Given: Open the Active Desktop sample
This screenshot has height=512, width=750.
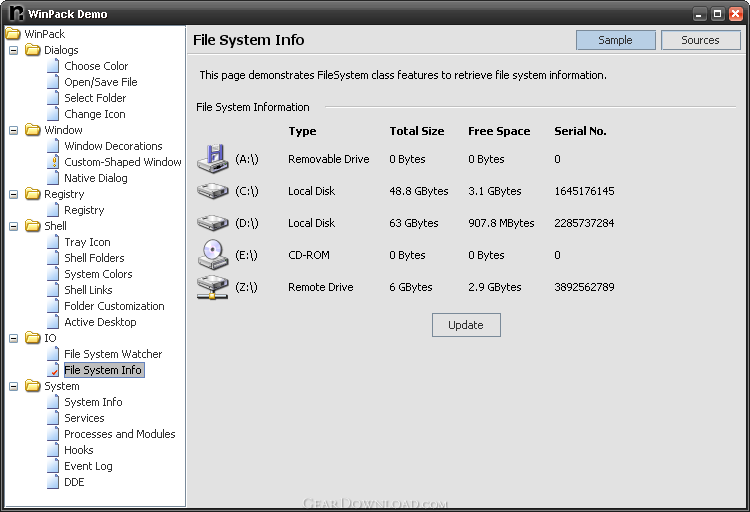Looking at the screenshot, I should [100, 322].
